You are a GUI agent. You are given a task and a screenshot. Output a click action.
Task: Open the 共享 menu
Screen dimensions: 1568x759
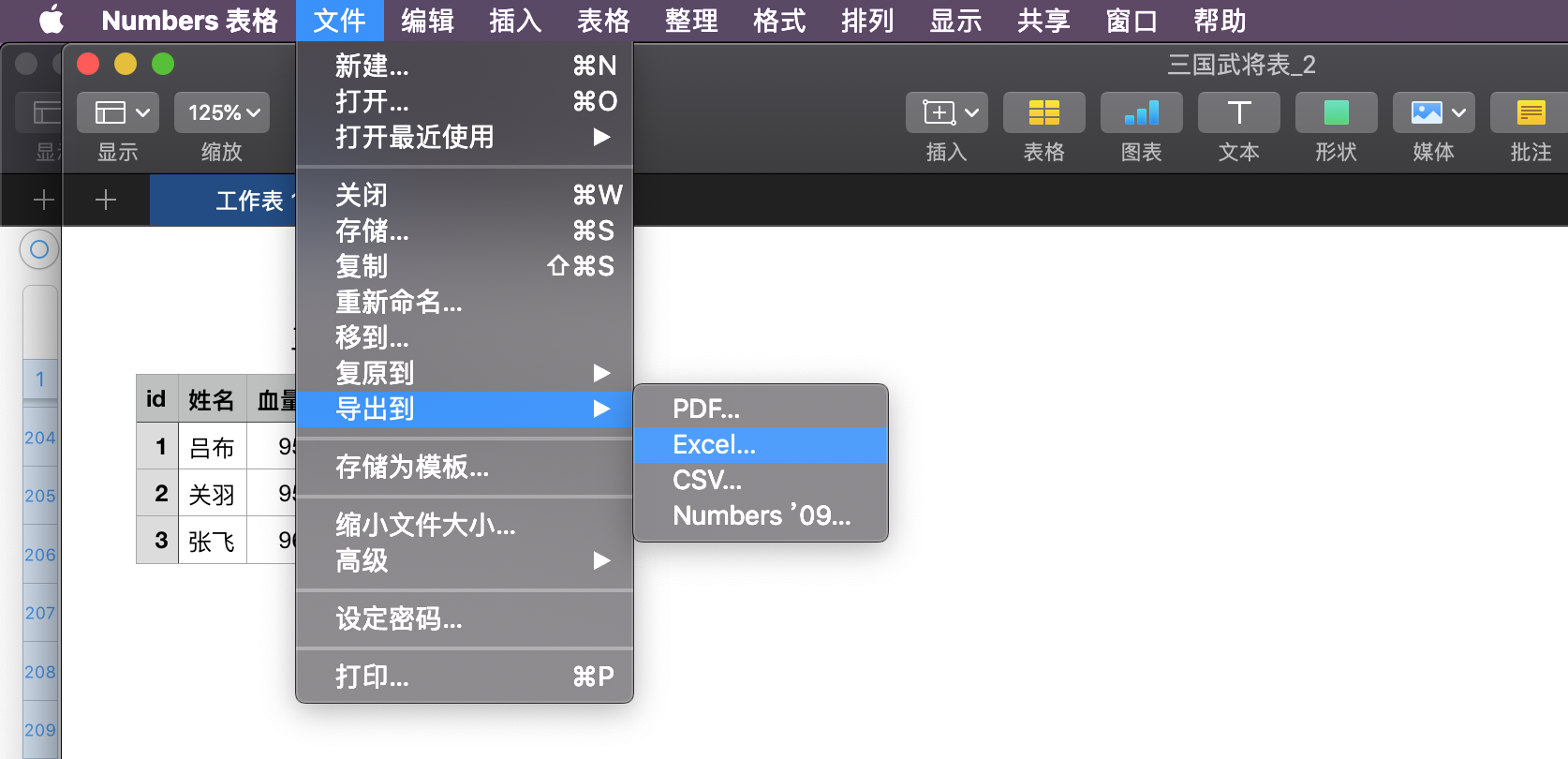point(1043,21)
